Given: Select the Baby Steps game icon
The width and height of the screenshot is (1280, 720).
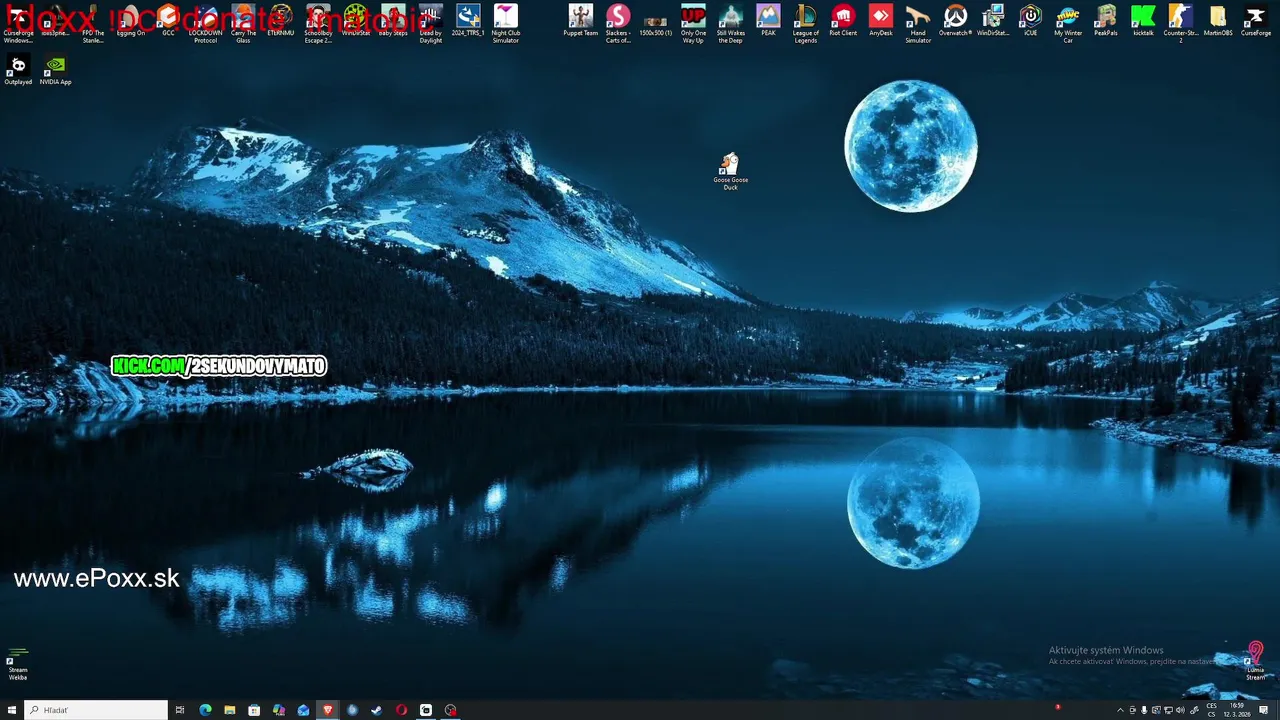Looking at the screenshot, I should (x=393, y=21).
